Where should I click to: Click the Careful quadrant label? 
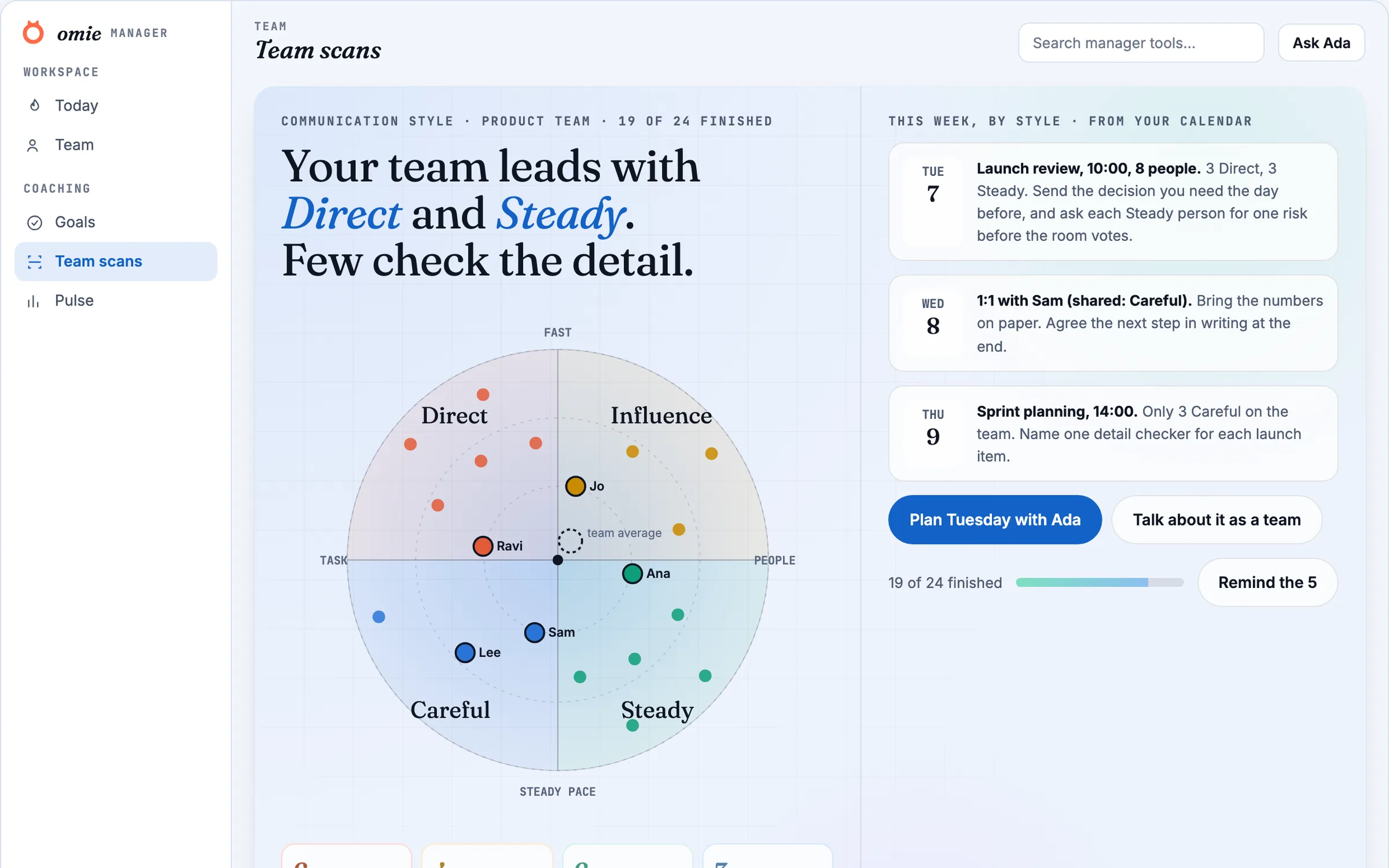[x=450, y=710]
